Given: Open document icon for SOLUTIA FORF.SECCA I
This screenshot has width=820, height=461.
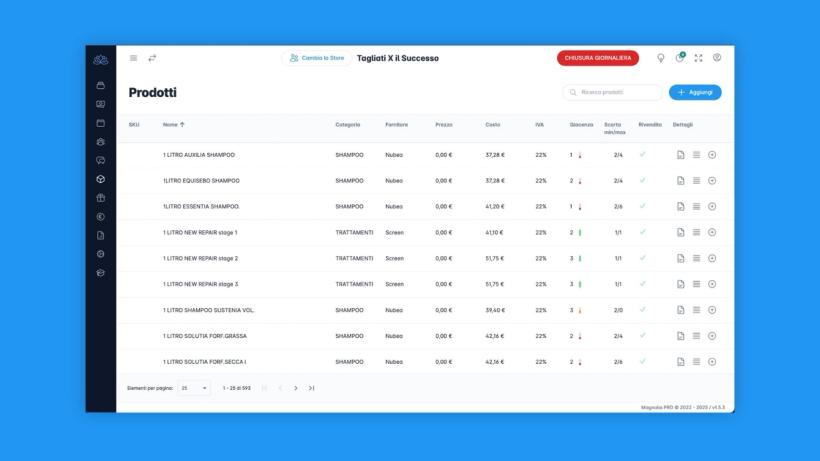Looking at the screenshot, I should pyautogui.click(x=680, y=362).
